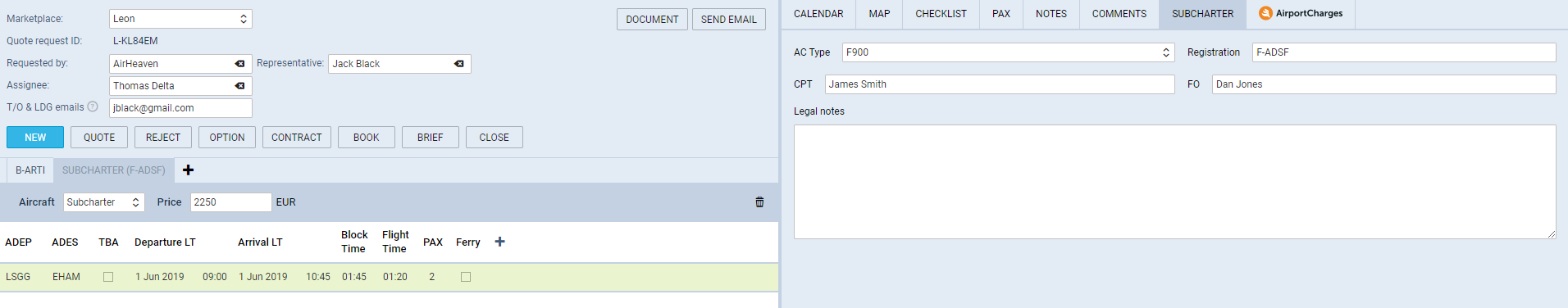This screenshot has width=1568, height=308.
Task: Click the EHAM destination airport cell
Action: click(x=66, y=277)
